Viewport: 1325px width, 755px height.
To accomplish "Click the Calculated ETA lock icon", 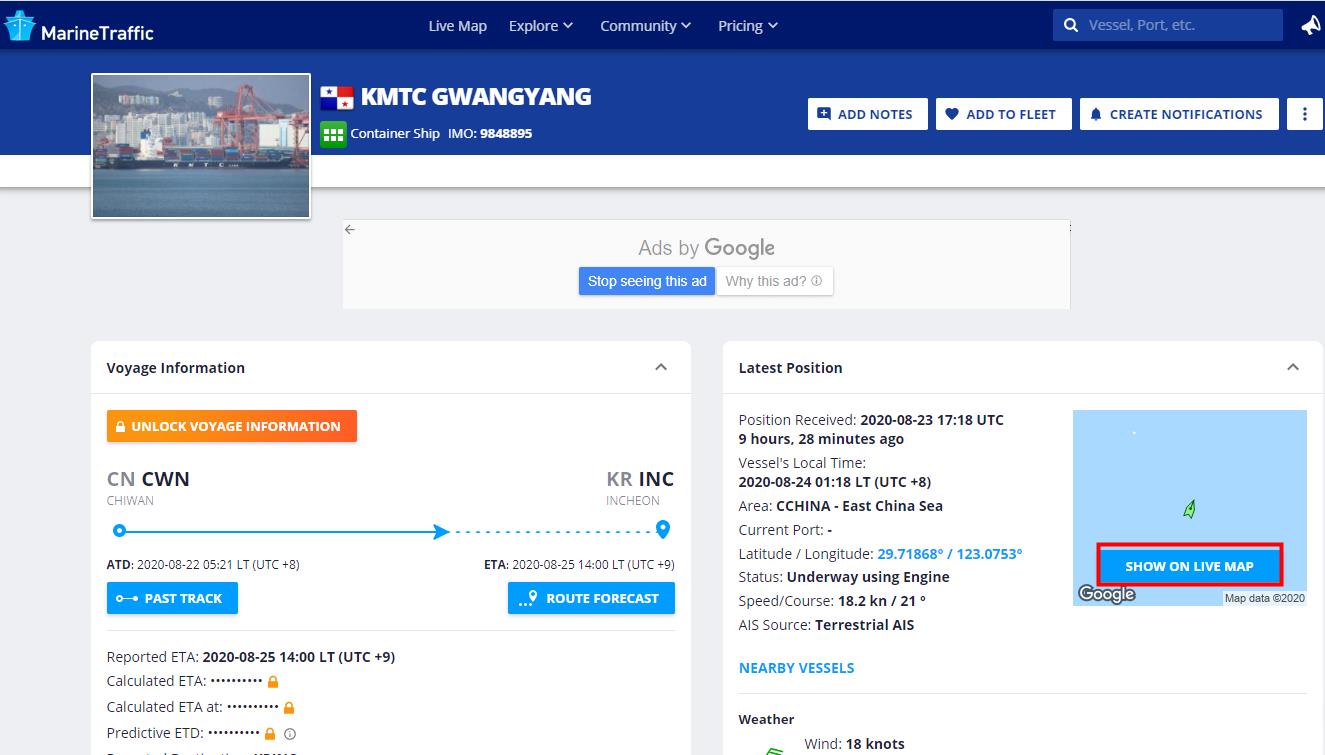I will click(273, 681).
